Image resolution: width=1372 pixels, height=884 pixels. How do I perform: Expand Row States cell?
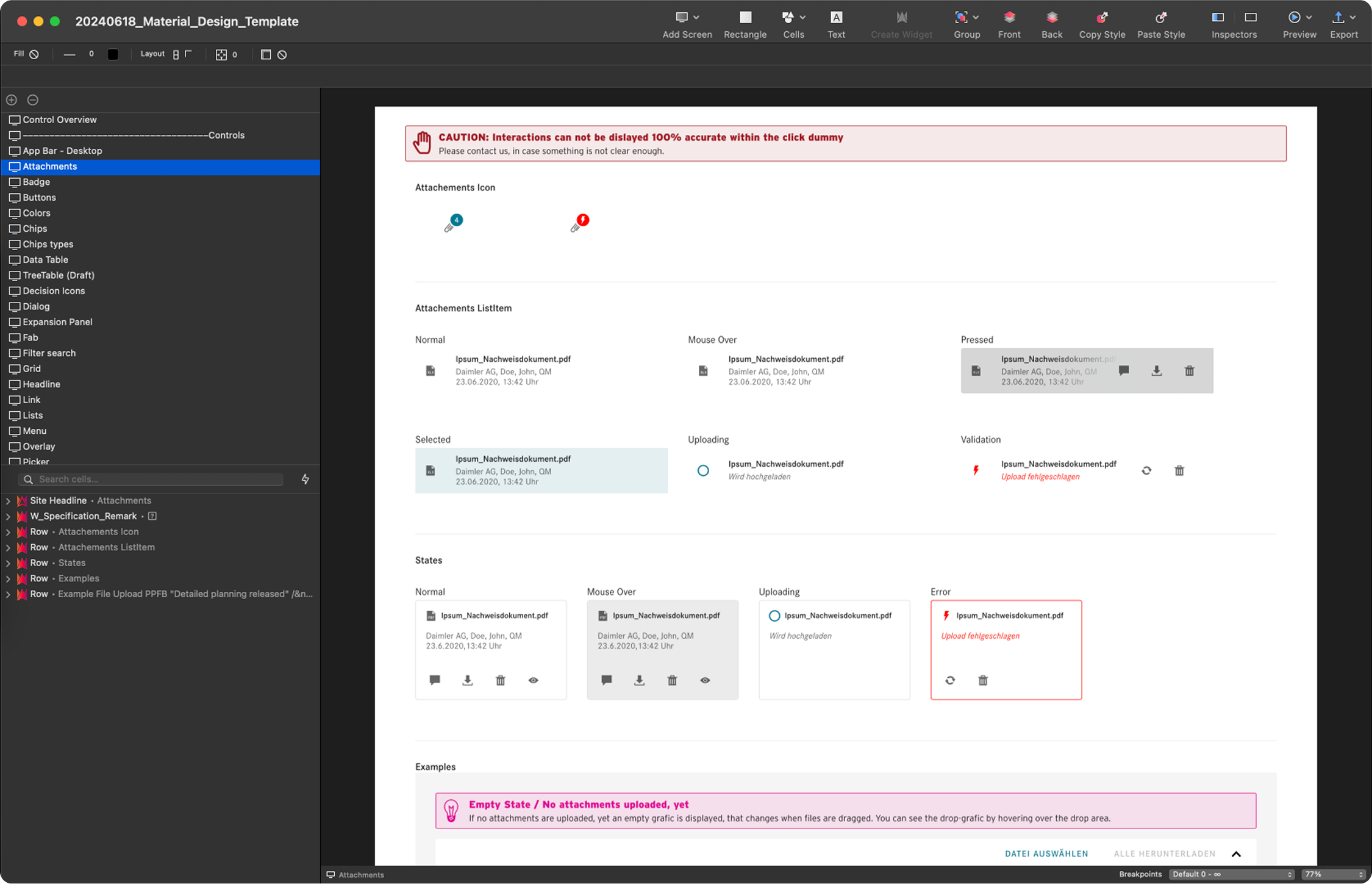pos(8,563)
